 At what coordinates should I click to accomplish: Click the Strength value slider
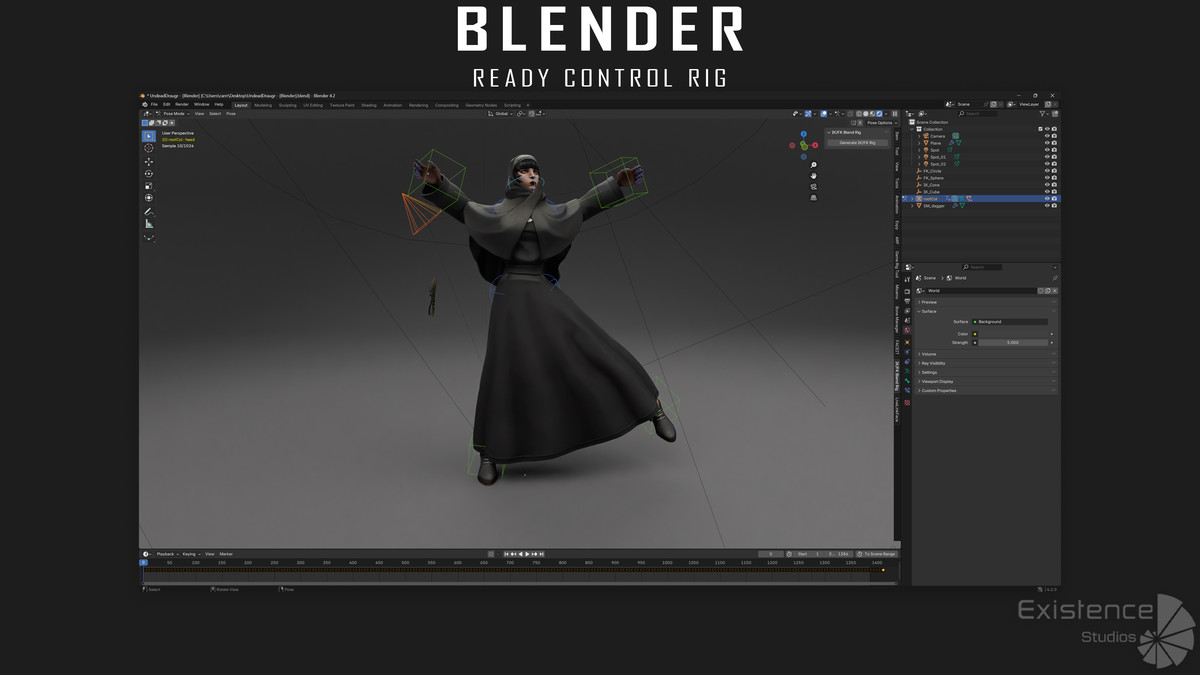(x=1013, y=342)
